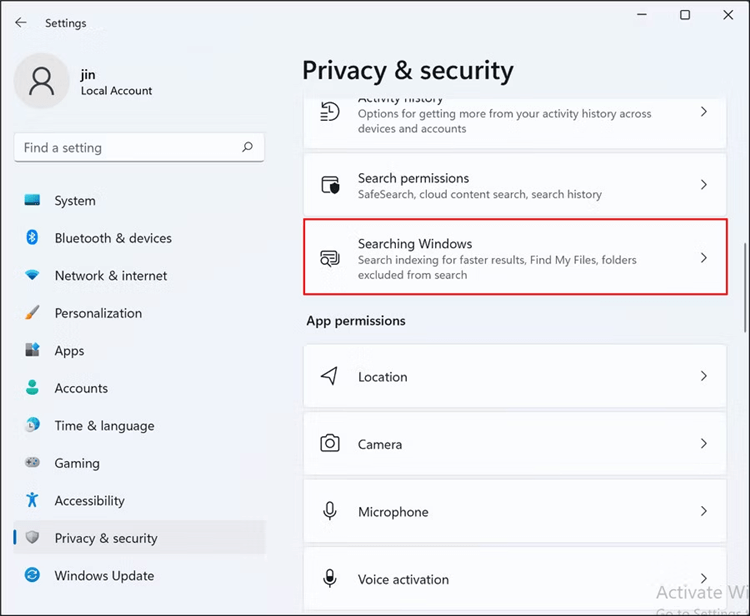Open Search permissions chevron arrow
The width and height of the screenshot is (750, 616).
tap(704, 184)
